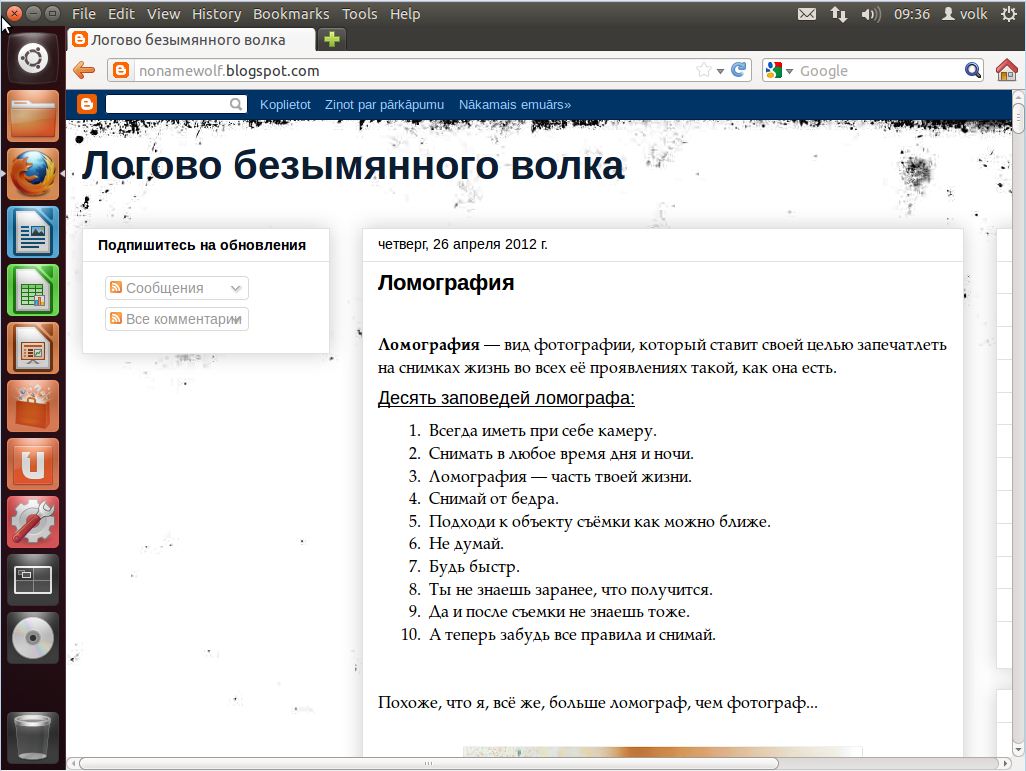
Task: Click list item Снимай от бедра.
Action: point(493,499)
